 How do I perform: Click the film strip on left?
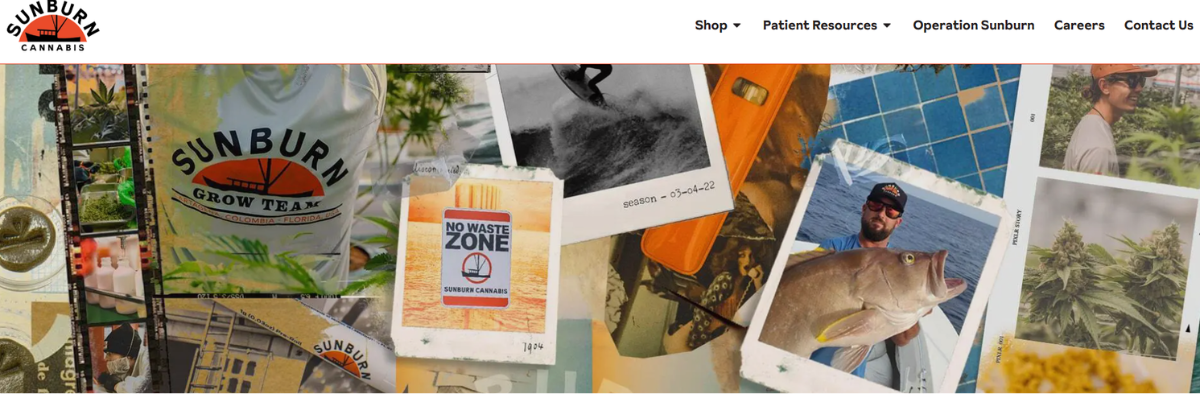[x=108, y=228]
